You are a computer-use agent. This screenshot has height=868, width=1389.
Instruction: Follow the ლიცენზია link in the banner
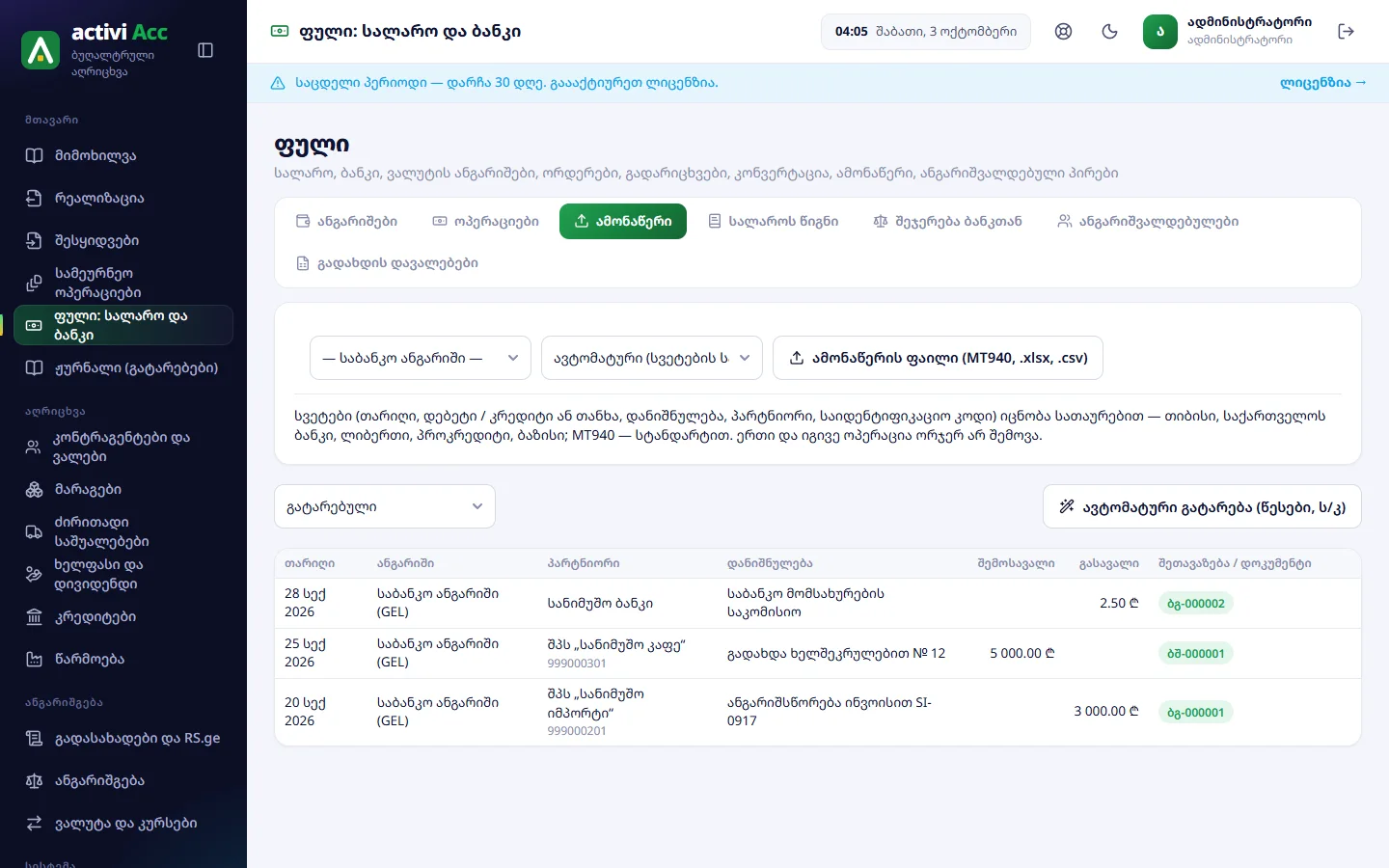click(1322, 83)
